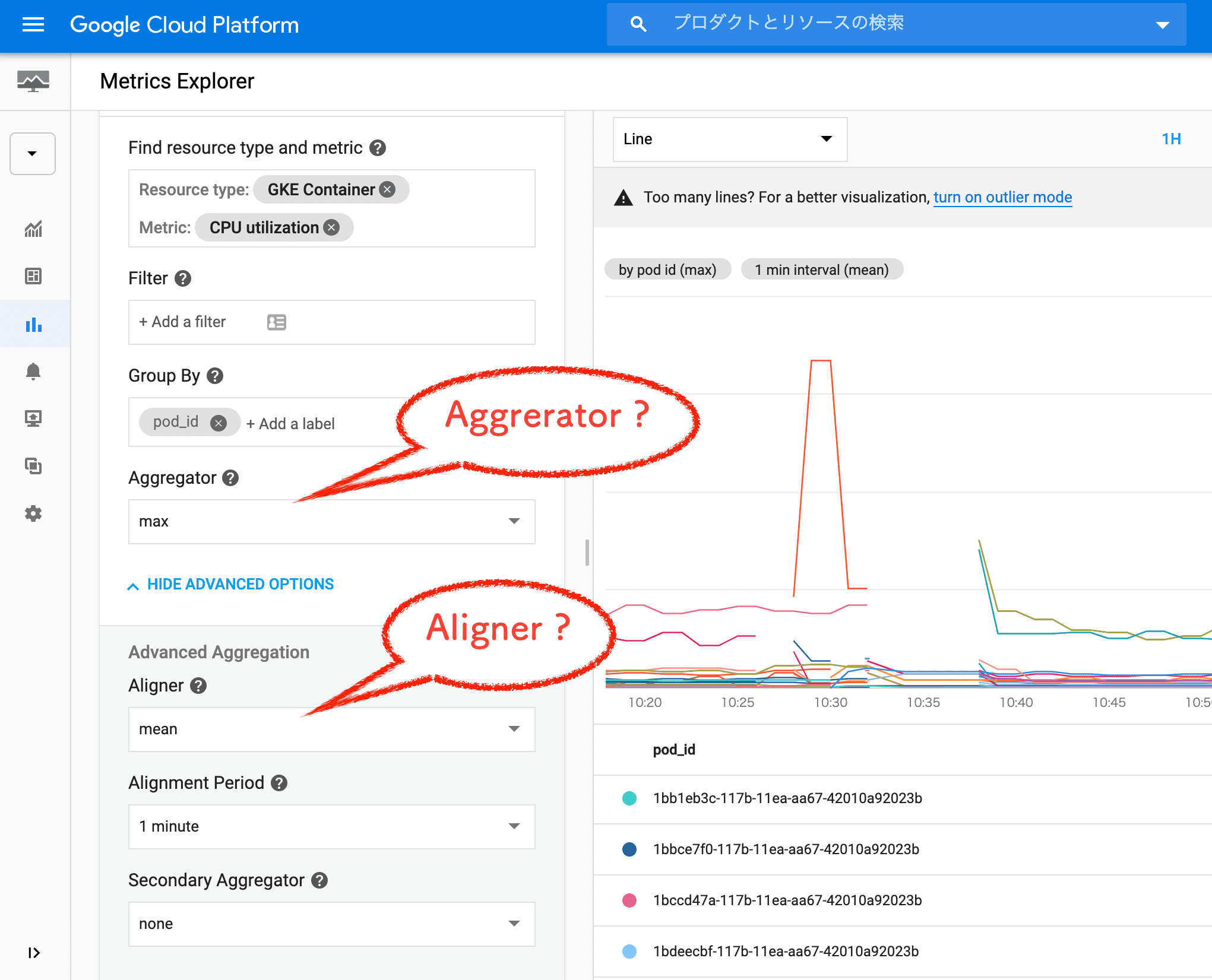The width and height of the screenshot is (1212, 980).
Task: Open the Metrics Explorer bar chart icon
Action: [x=34, y=324]
